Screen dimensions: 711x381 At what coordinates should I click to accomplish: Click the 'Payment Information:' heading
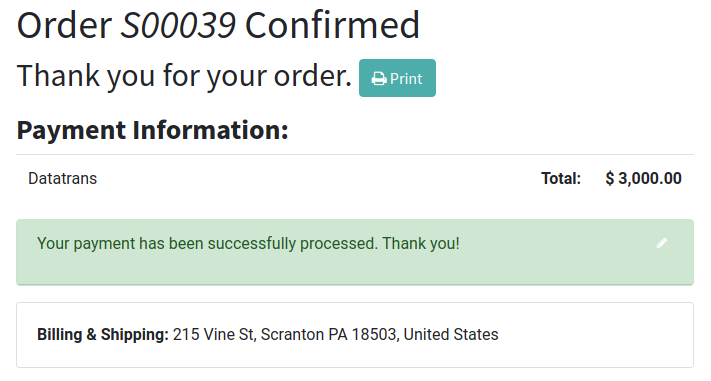[x=152, y=130]
